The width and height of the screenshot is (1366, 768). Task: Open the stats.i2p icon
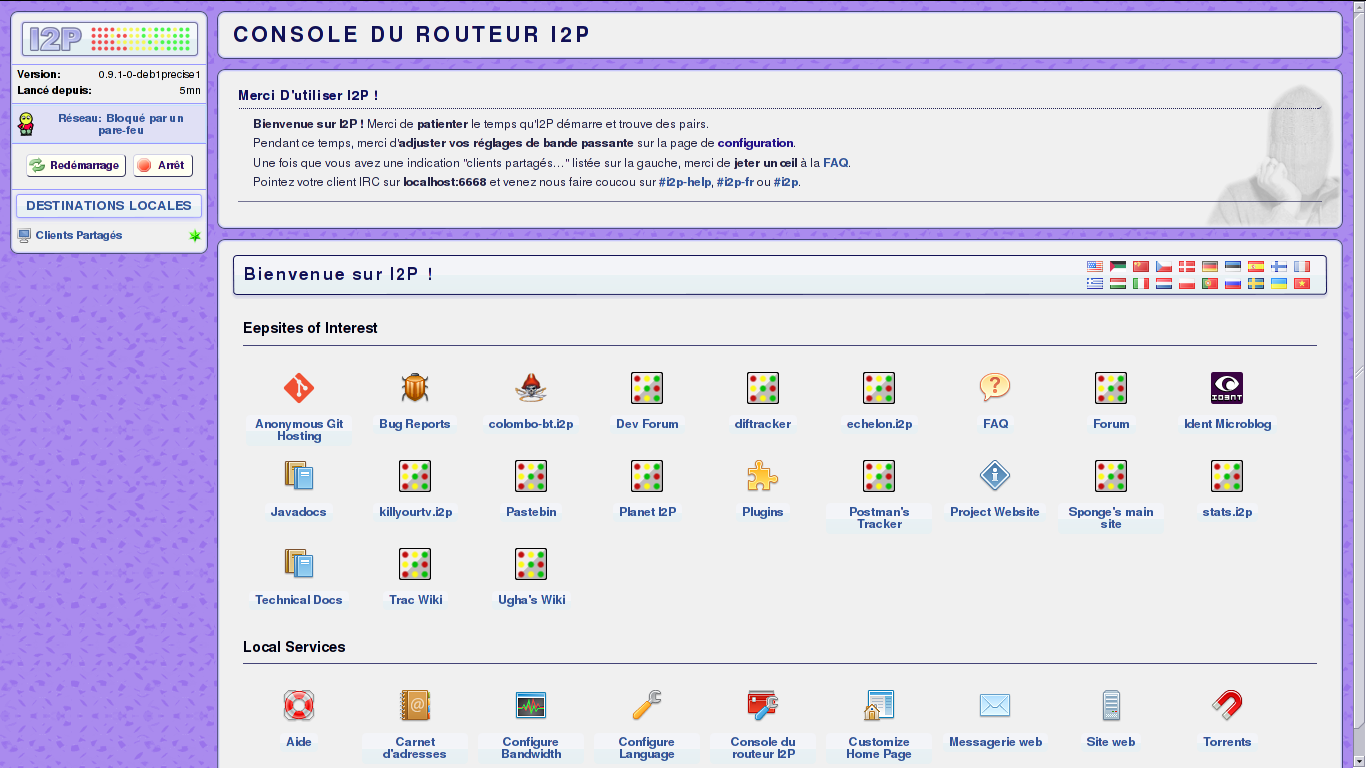(x=1227, y=475)
